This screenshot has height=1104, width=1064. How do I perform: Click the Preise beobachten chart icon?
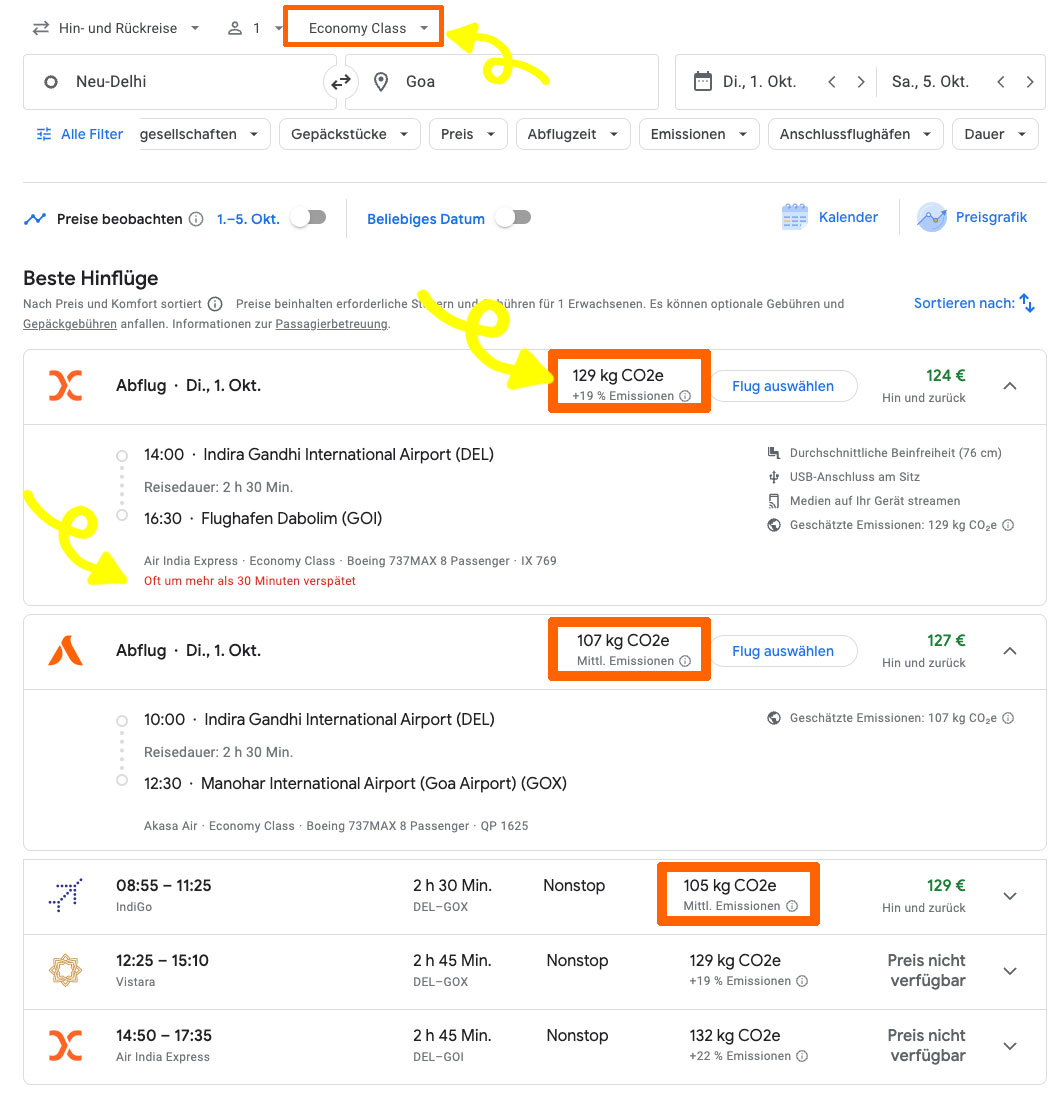click(37, 217)
